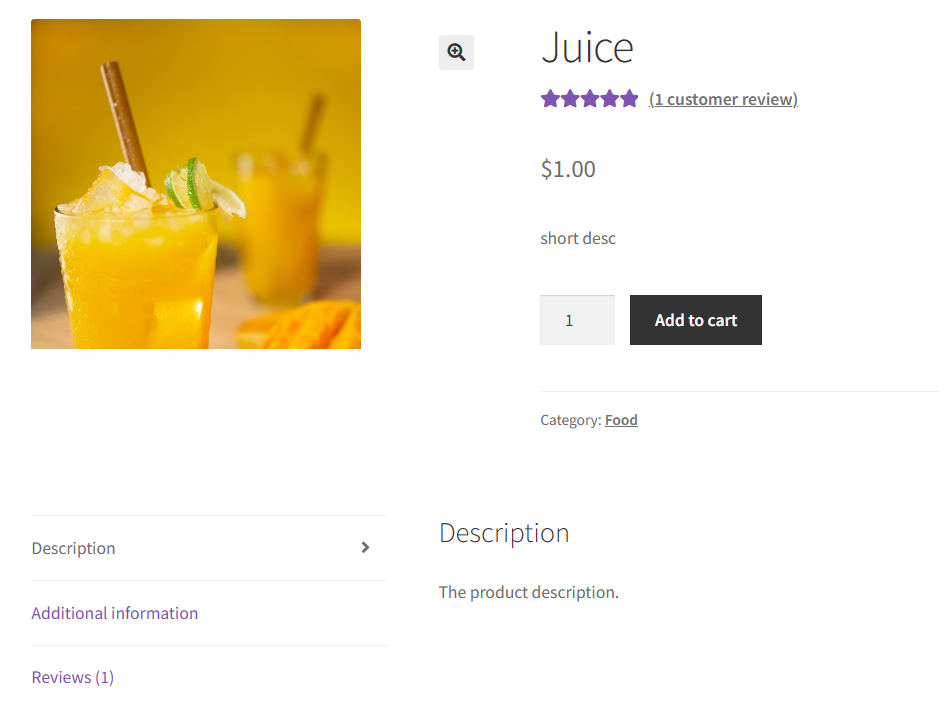Click the $1.00 price text

568,169
